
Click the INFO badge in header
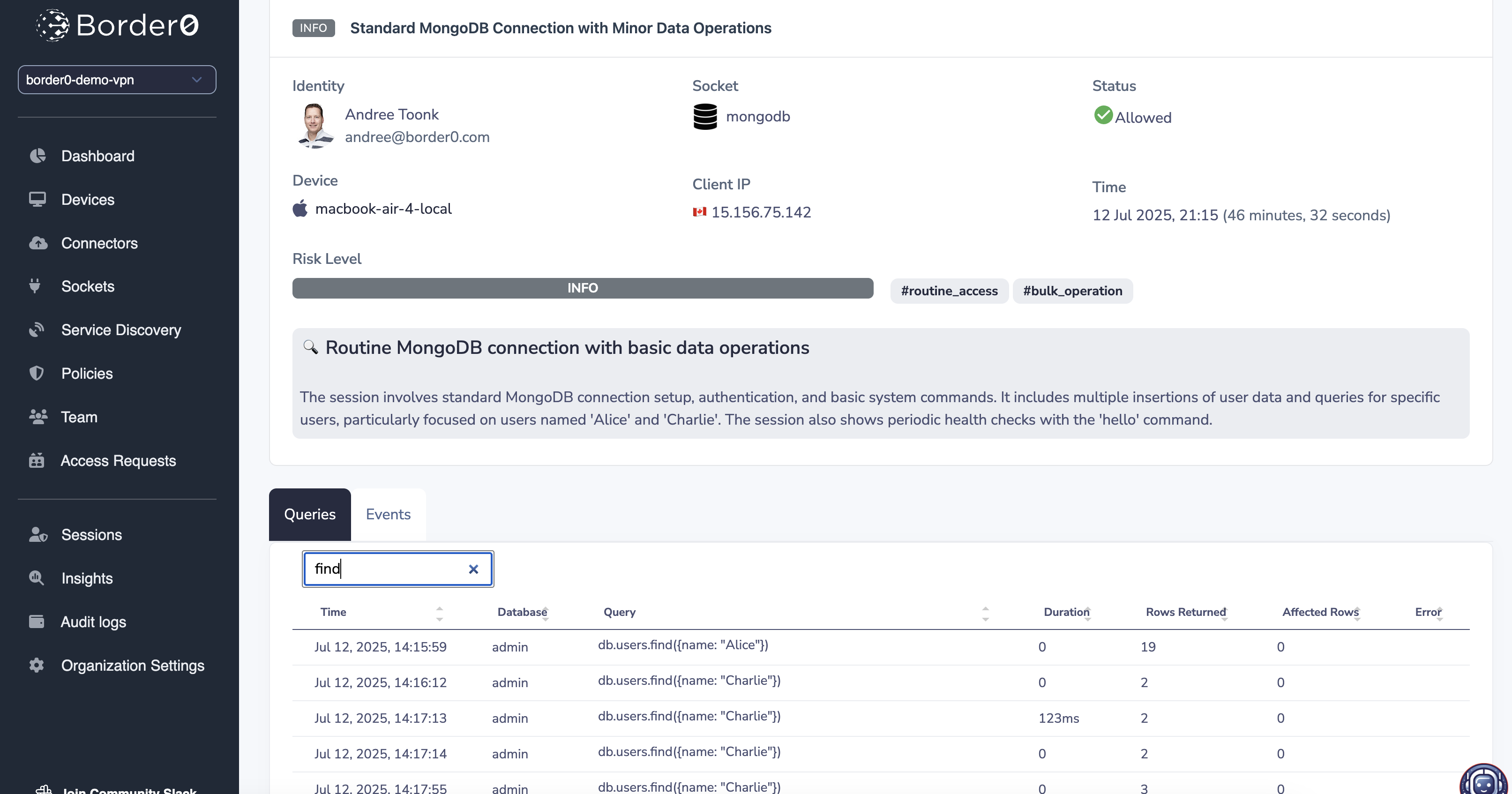[x=314, y=28]
